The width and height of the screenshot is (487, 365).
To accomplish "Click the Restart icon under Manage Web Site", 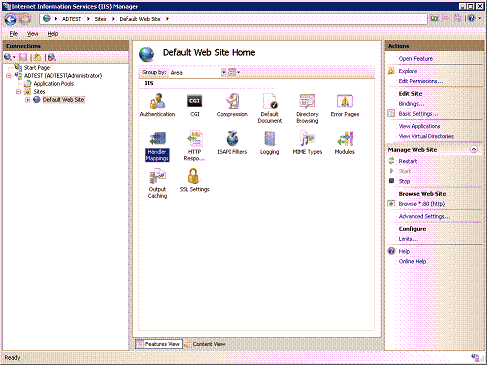I will (x=391, y=161).
